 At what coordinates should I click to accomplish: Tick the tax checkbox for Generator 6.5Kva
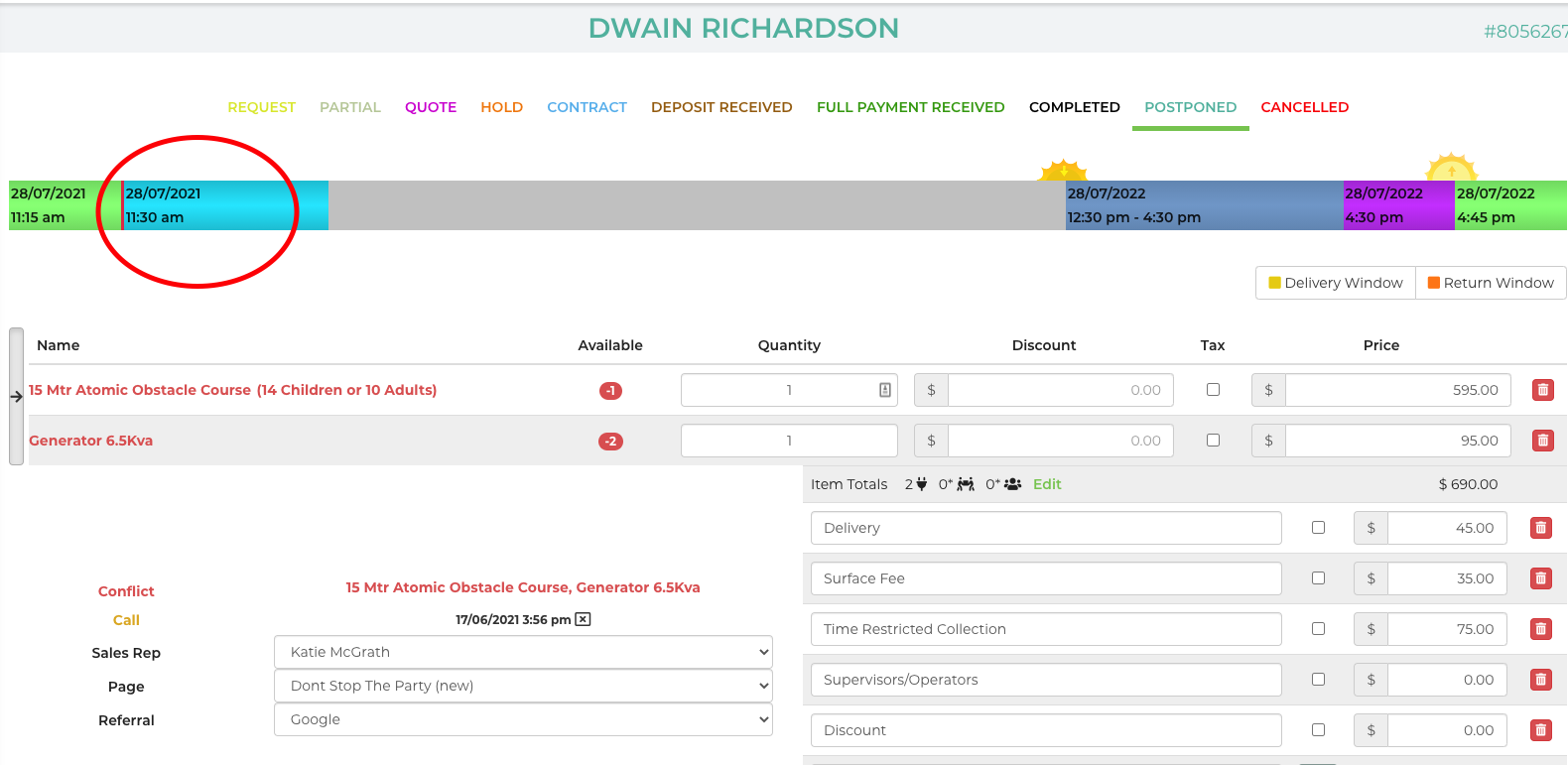click(x=1213, y=441)
